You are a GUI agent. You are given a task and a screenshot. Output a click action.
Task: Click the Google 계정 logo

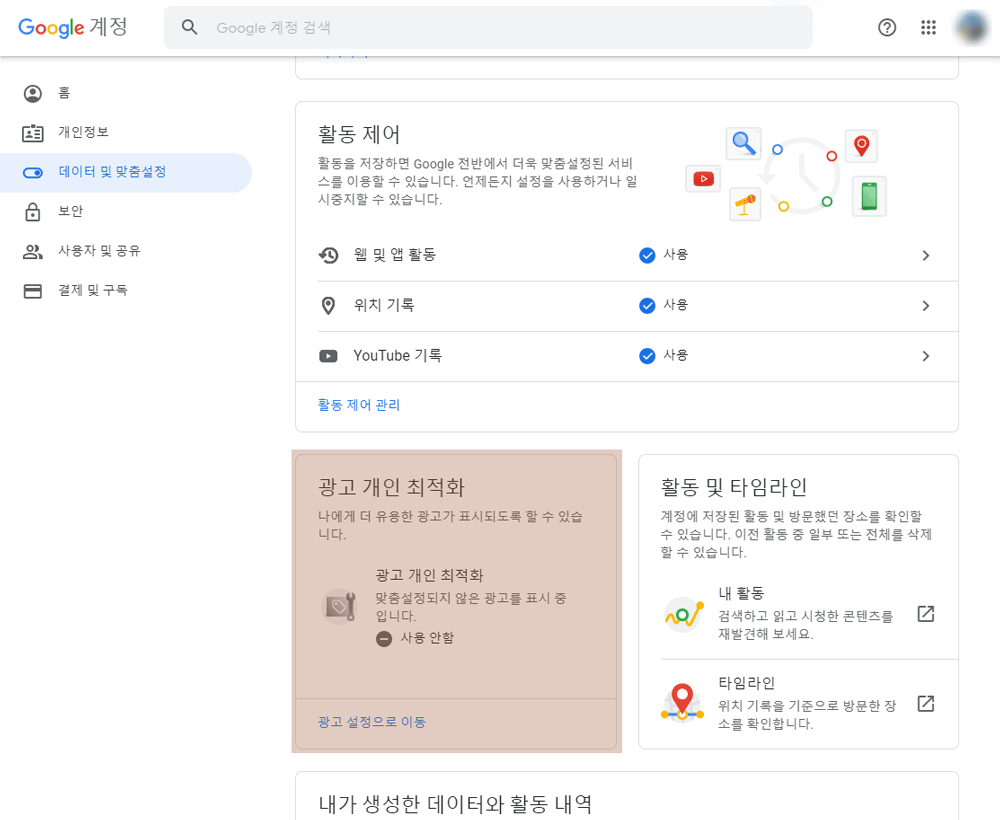(x=73, y=27)
